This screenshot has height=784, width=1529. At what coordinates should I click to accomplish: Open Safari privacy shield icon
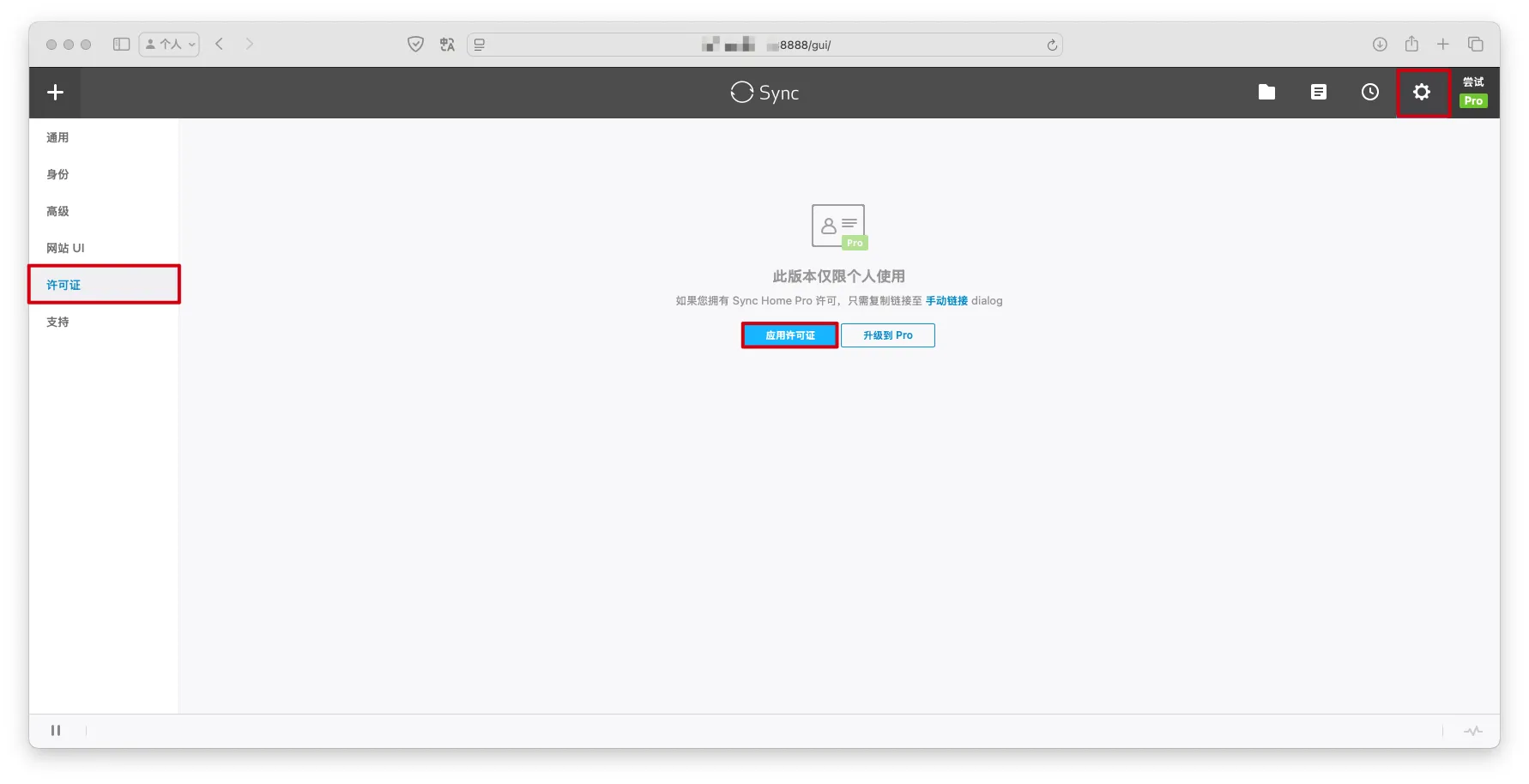click(x=415, y=45)
